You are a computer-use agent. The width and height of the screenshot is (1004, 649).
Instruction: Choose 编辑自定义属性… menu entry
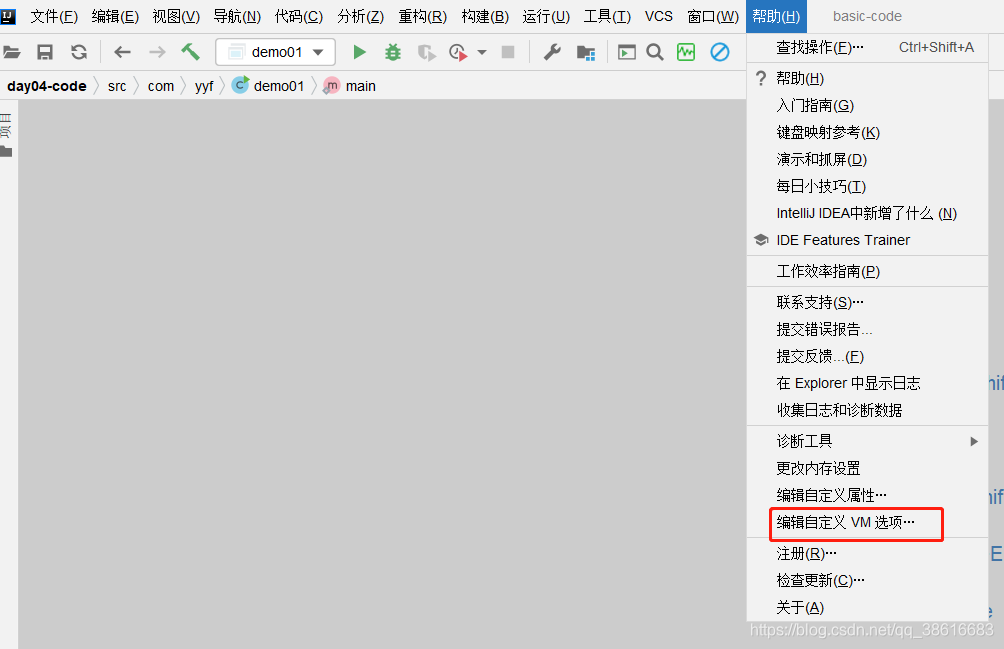pos(867,495)
